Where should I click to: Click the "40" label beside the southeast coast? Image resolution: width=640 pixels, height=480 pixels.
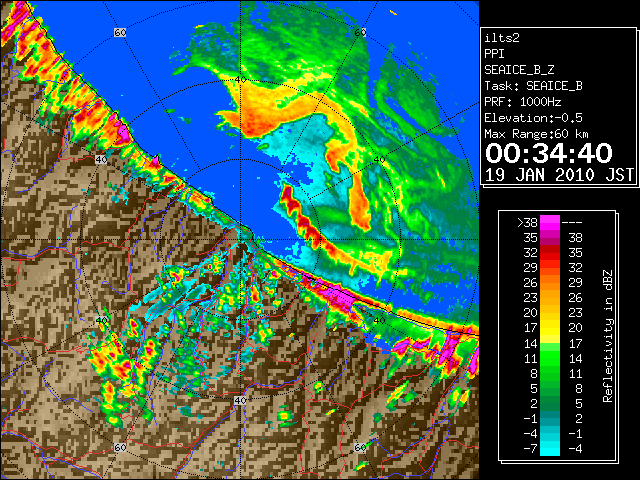[x=380, y=320]
